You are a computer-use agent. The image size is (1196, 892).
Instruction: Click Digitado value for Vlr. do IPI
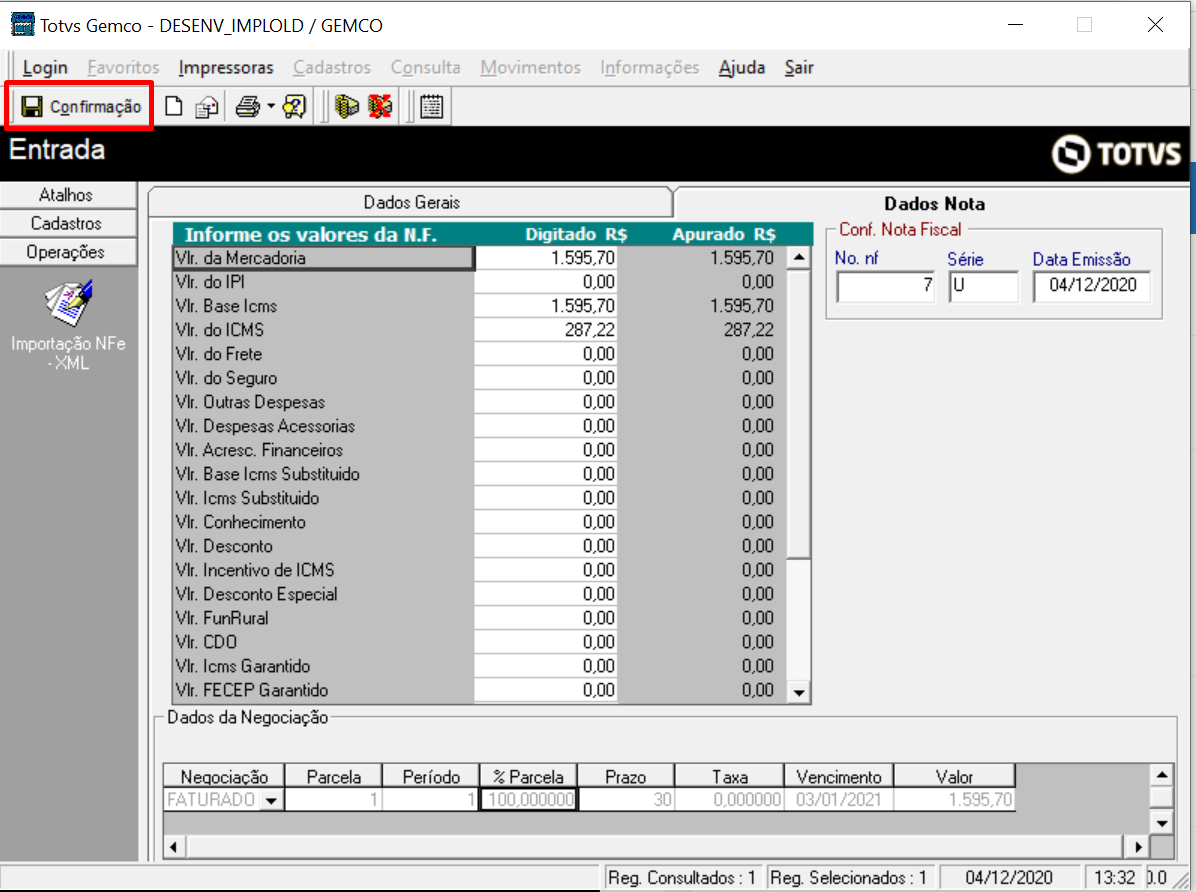545,282
